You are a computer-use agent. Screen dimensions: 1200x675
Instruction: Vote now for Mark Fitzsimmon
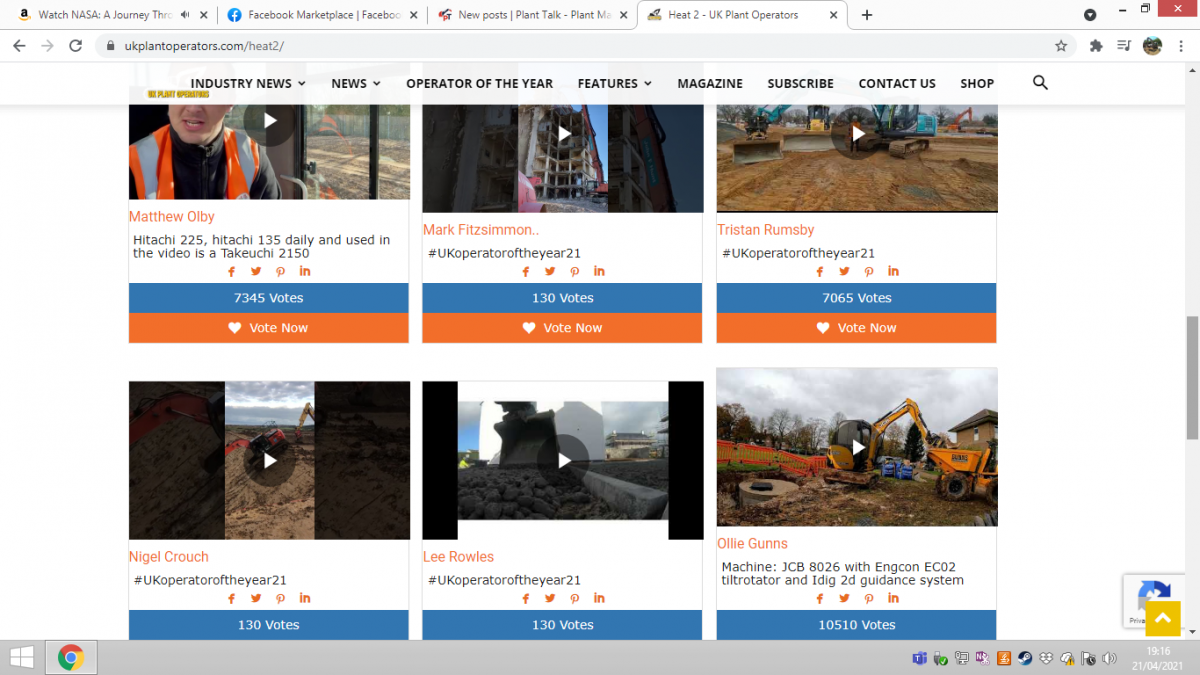click(563, 328)
